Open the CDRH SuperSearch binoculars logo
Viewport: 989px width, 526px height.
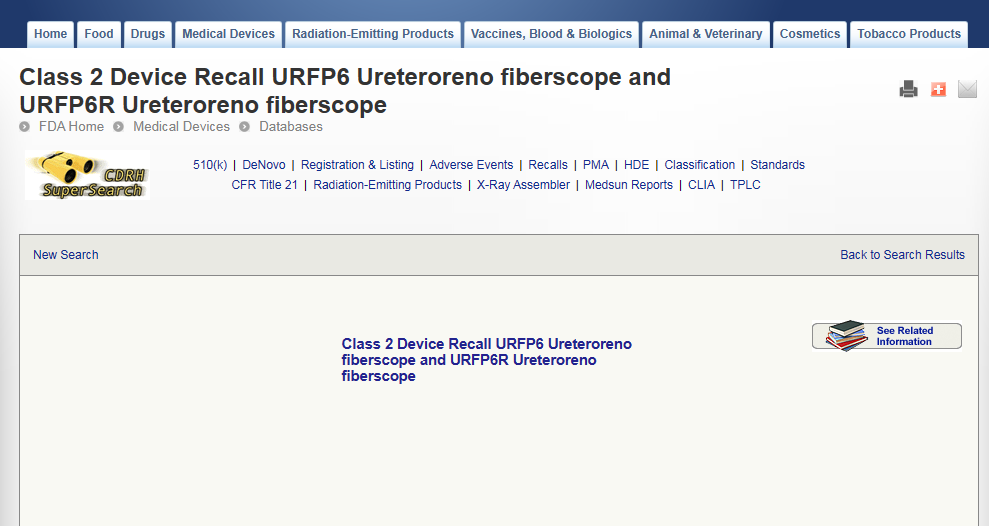tap(88, 175)
